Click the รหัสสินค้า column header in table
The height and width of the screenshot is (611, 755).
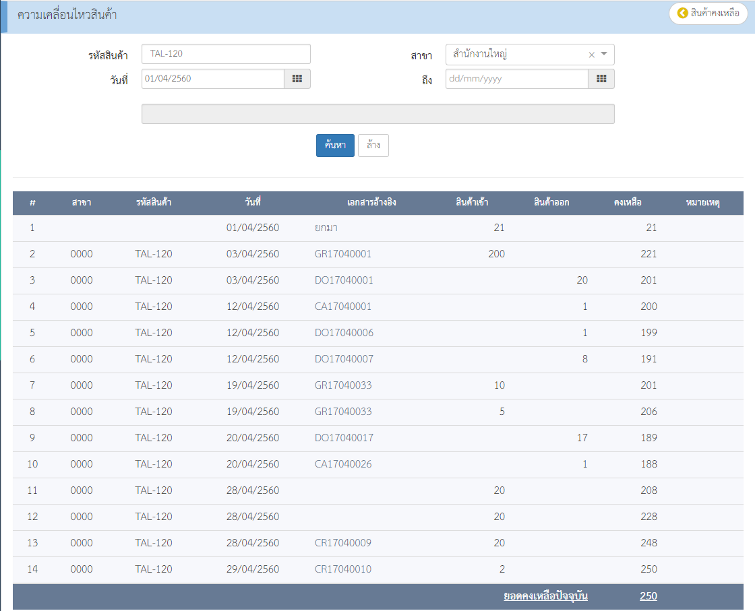click(154, 202)
